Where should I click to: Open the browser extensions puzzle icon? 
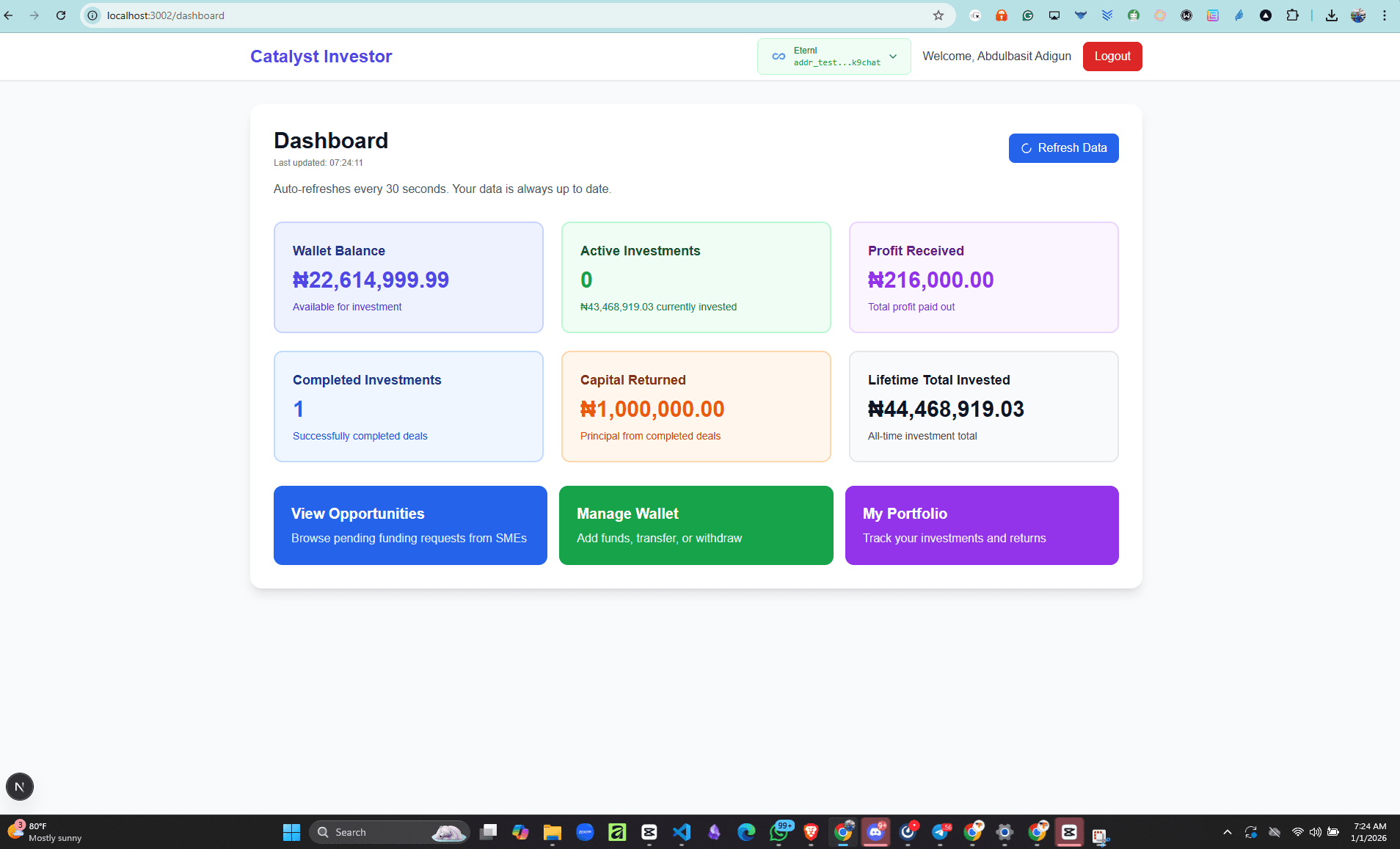1292,15
